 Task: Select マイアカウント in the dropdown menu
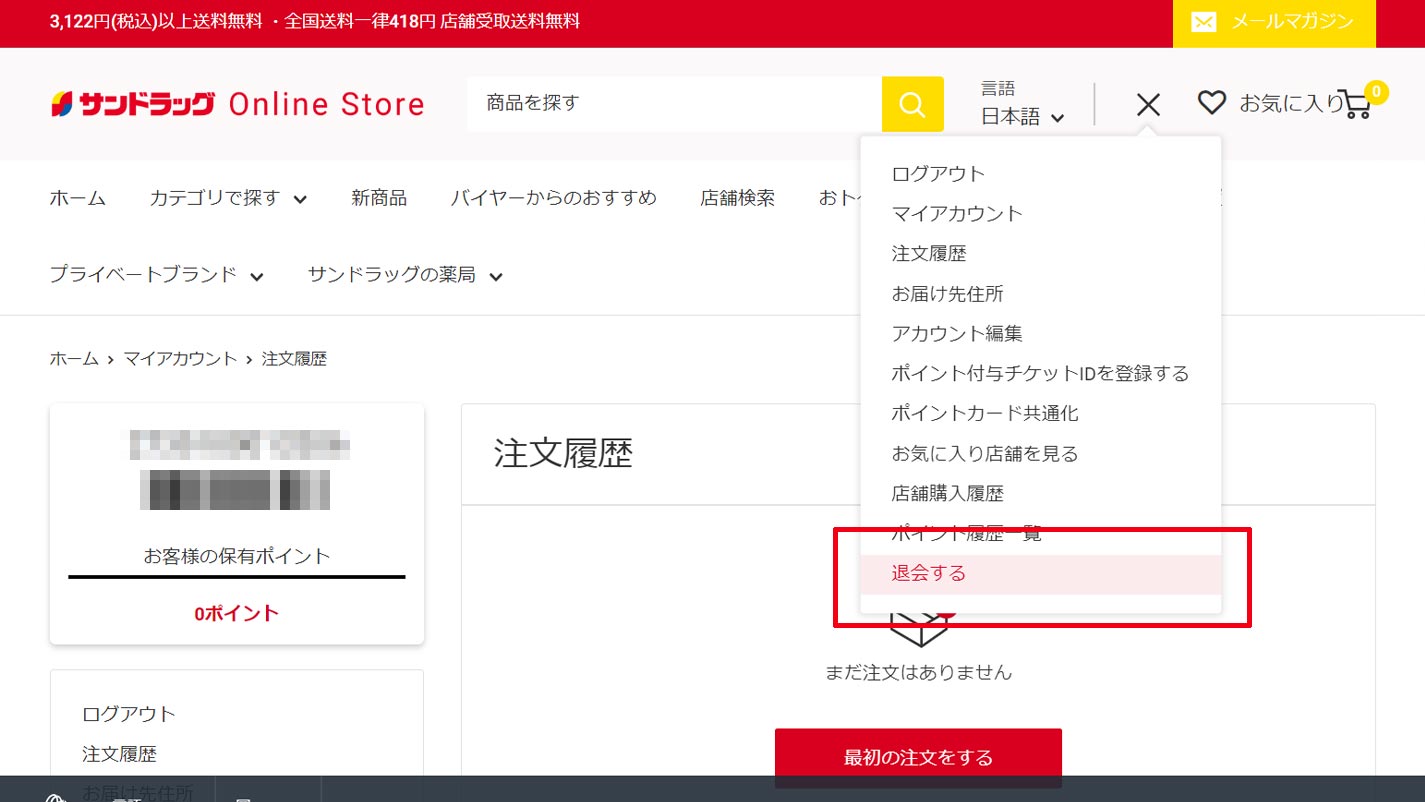(957, 214)
